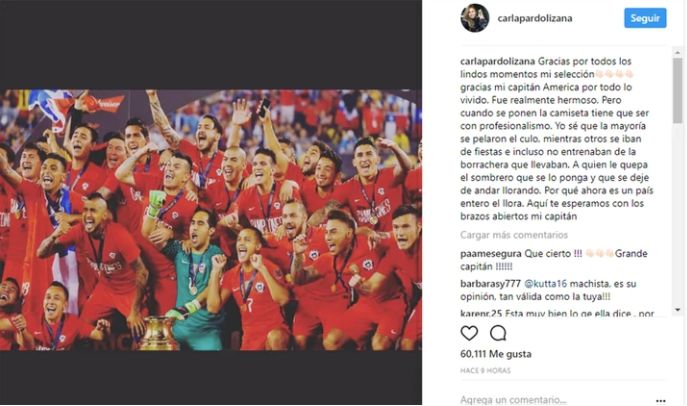Open the @kutta16 mention link
This screenshot has width=687, height=406.
(545, 284)
